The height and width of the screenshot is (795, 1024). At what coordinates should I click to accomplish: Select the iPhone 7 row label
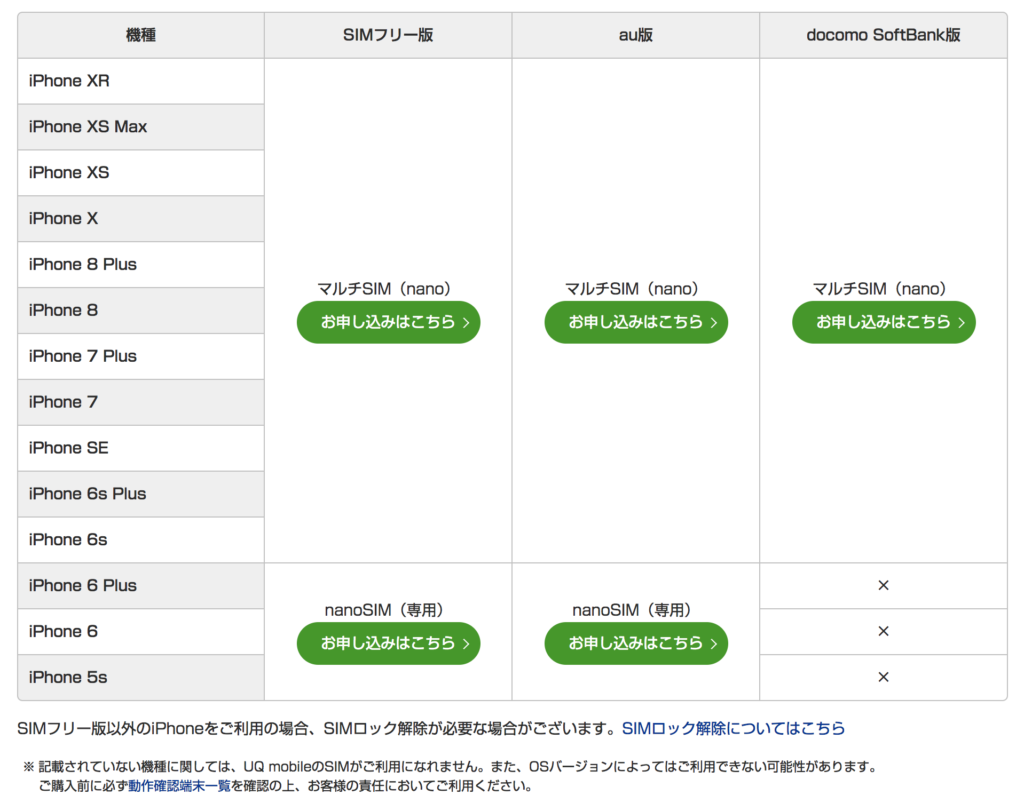click(63, 402)
